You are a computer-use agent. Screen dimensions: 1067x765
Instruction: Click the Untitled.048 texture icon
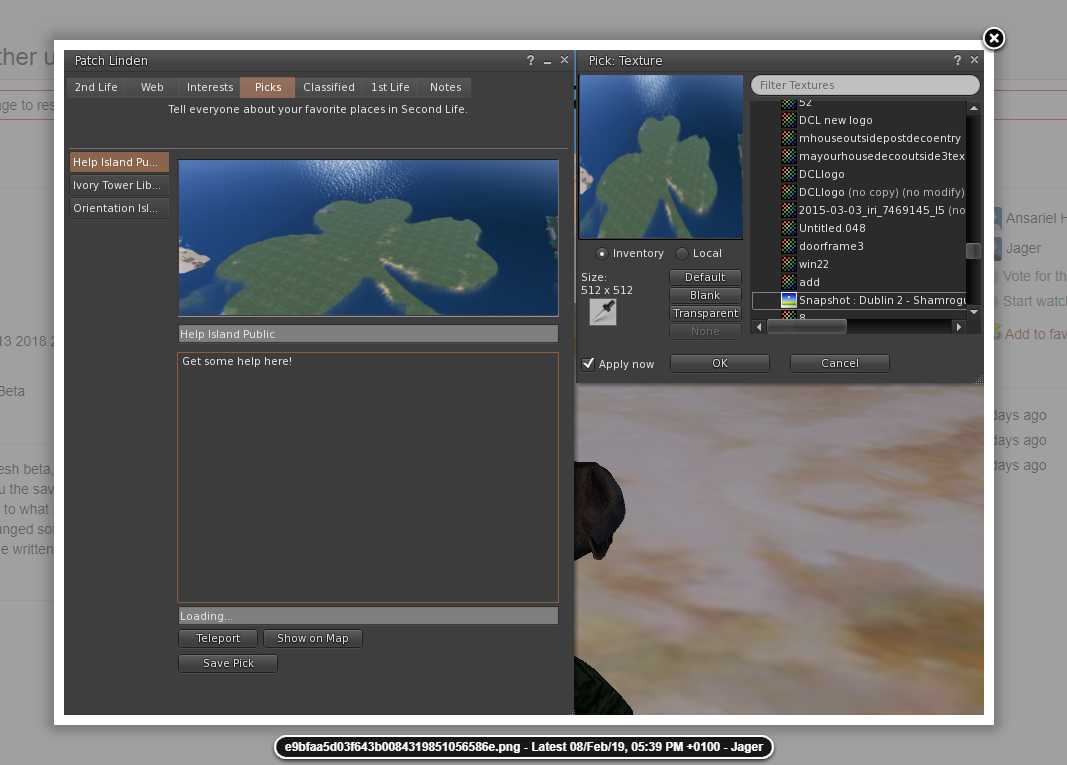tap(789, 228)
